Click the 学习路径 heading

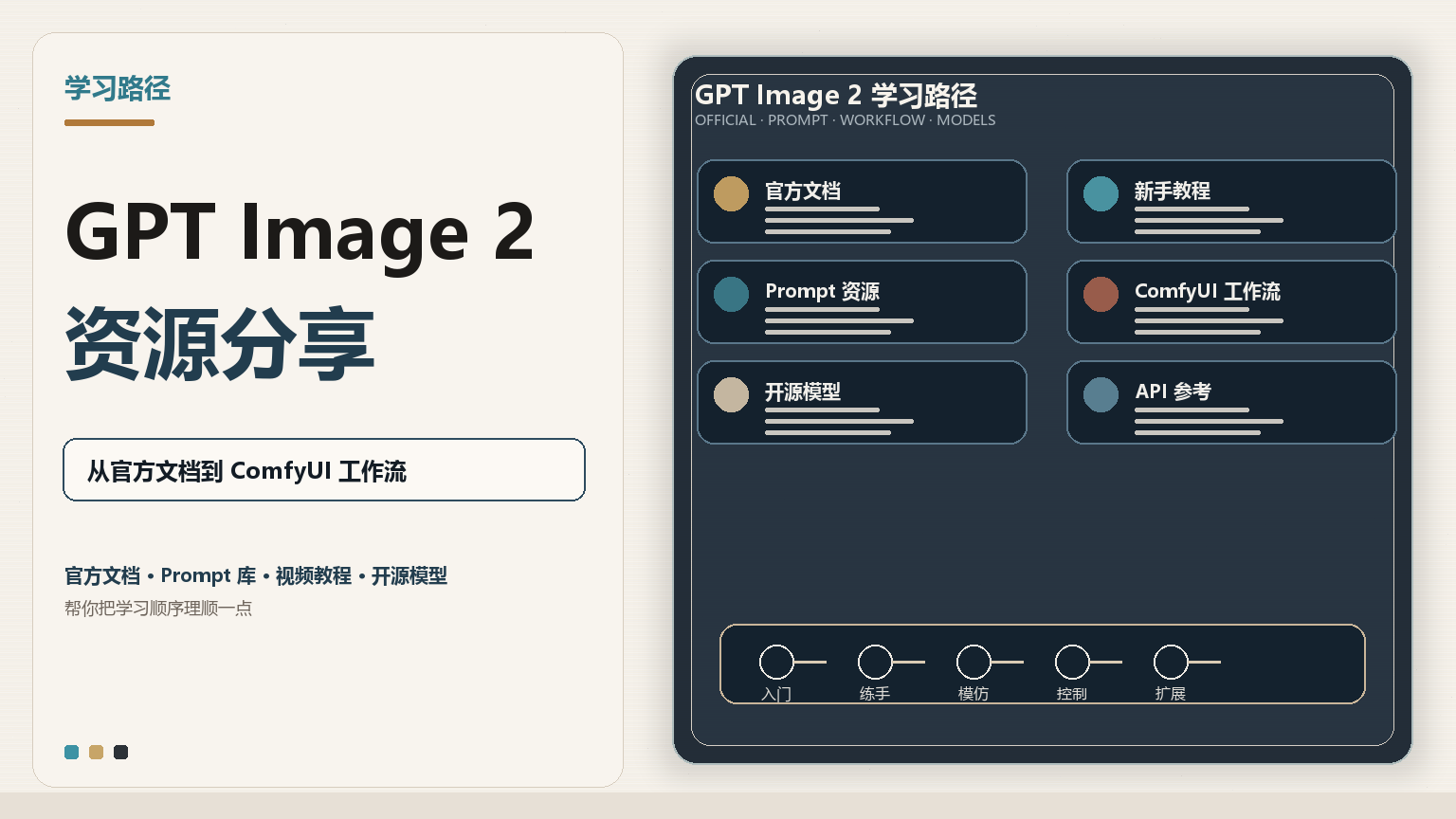(118, 88)
